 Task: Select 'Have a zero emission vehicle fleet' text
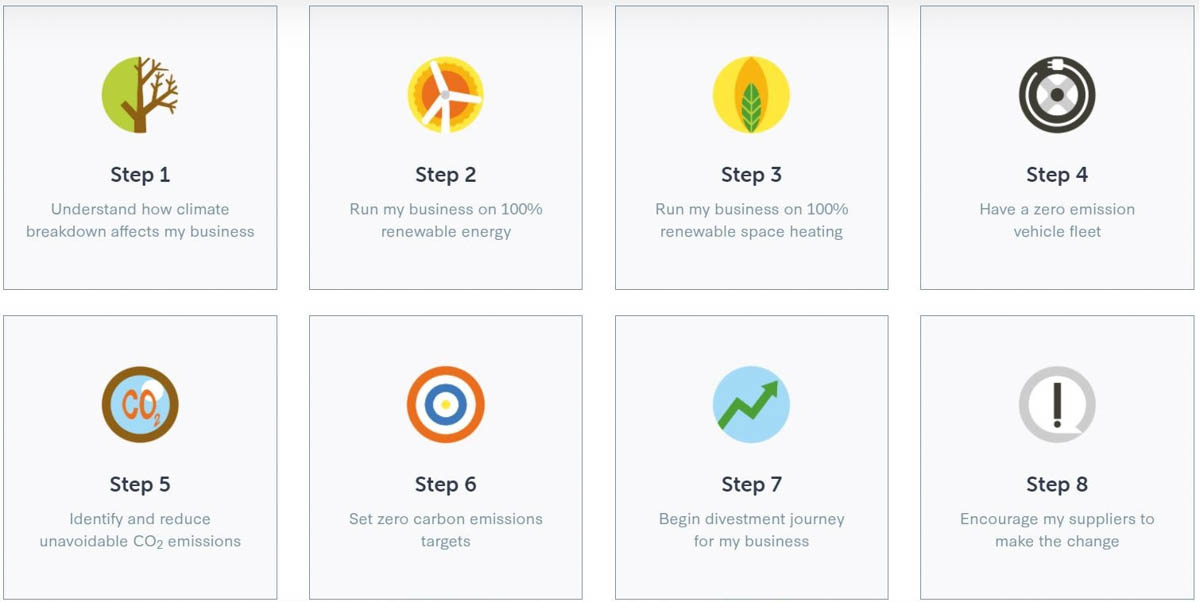point(1057,220)
